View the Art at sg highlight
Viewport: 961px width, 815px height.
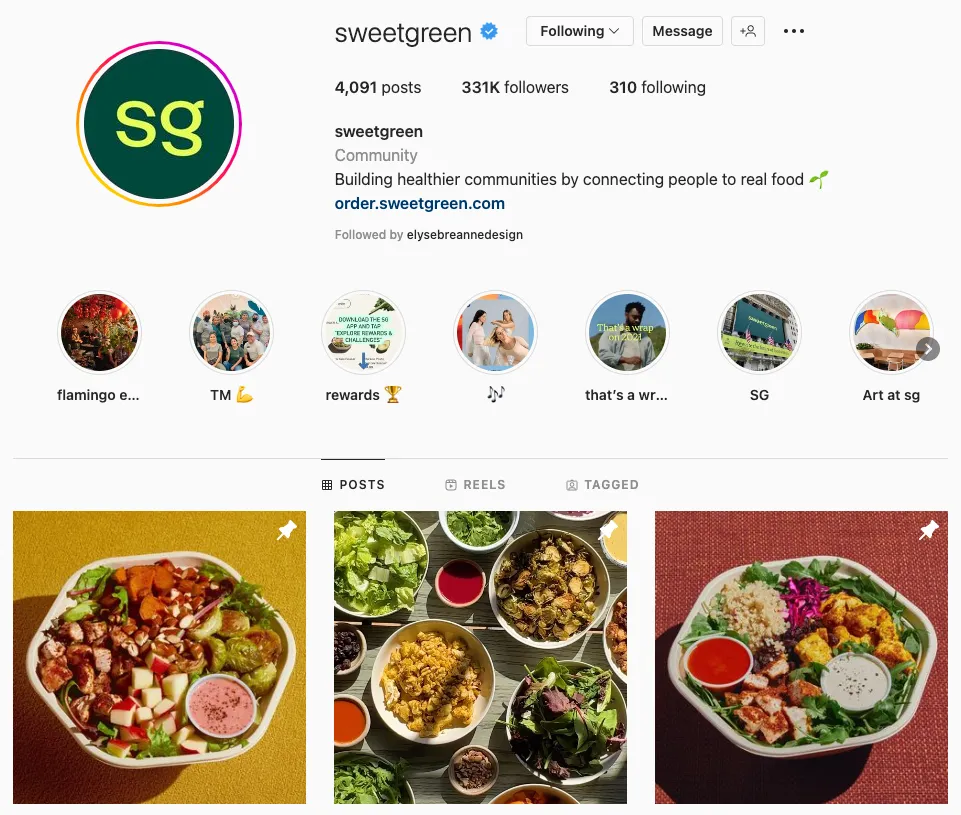click(x=890, y=333)
